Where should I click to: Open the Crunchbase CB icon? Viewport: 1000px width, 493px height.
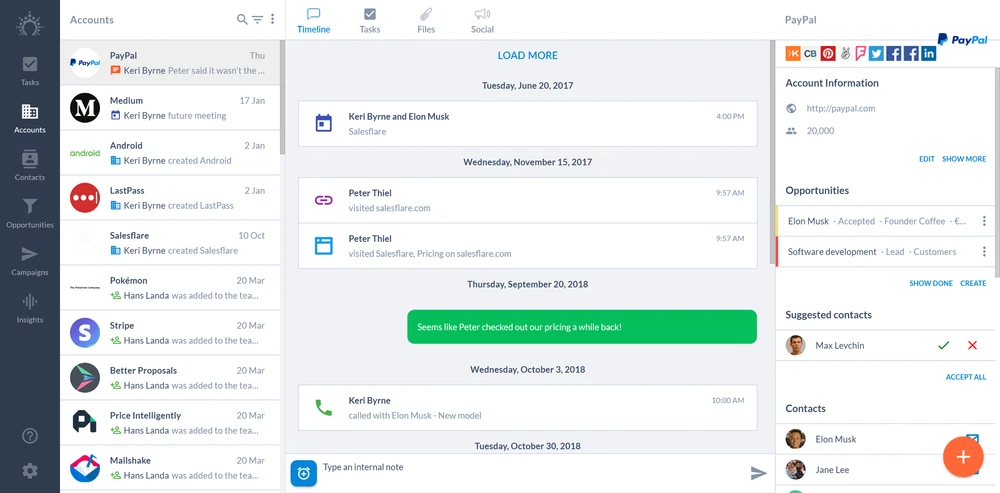(810, 54)
